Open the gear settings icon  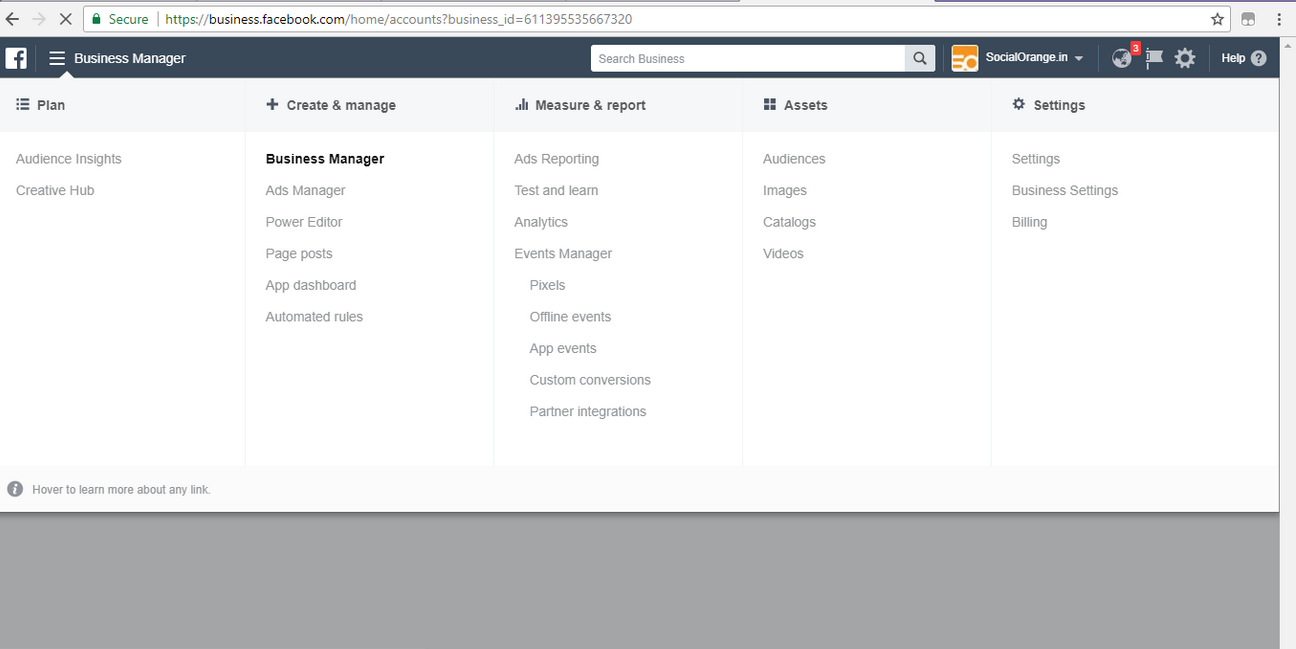coord(1185,58)
